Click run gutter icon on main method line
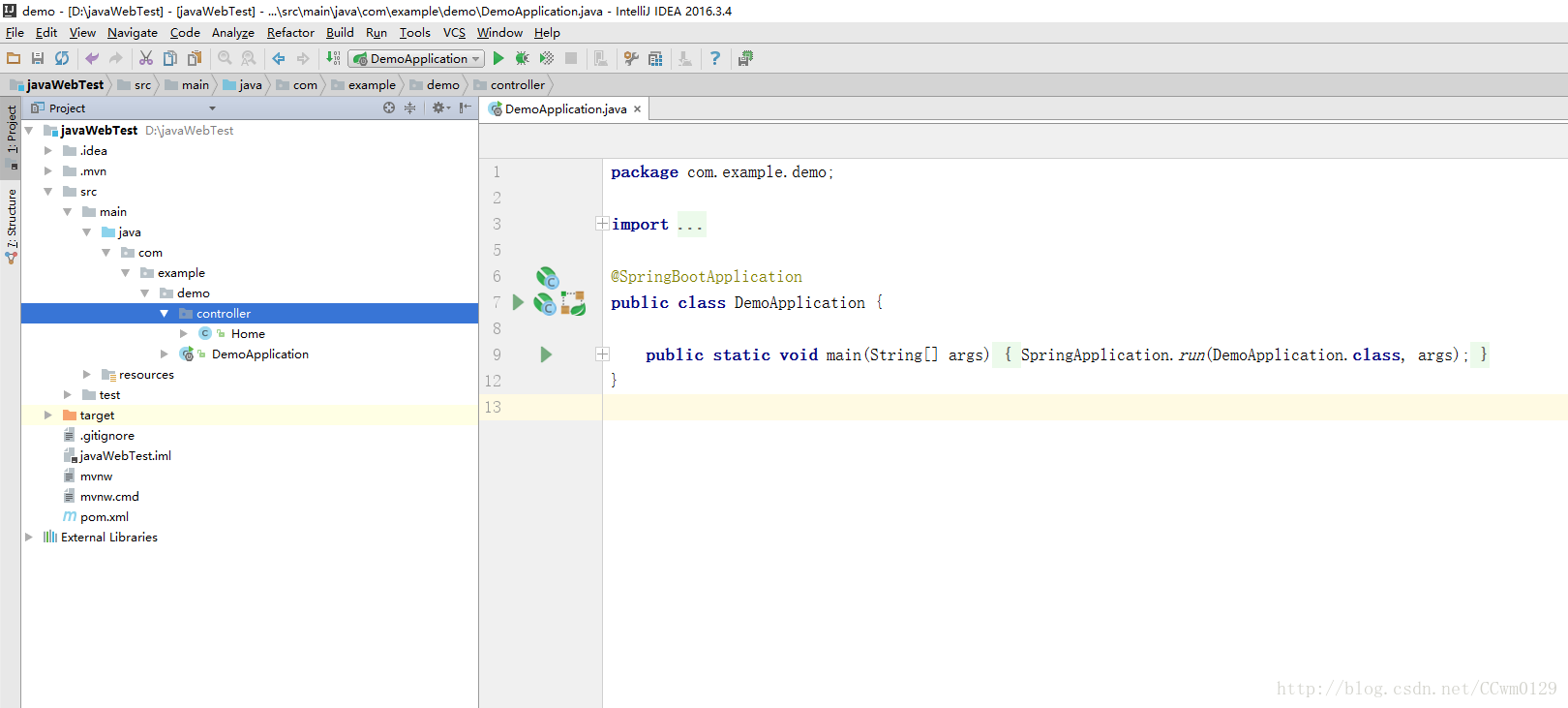Screen dimensions: 1568x708 click(x=546, y=354)
